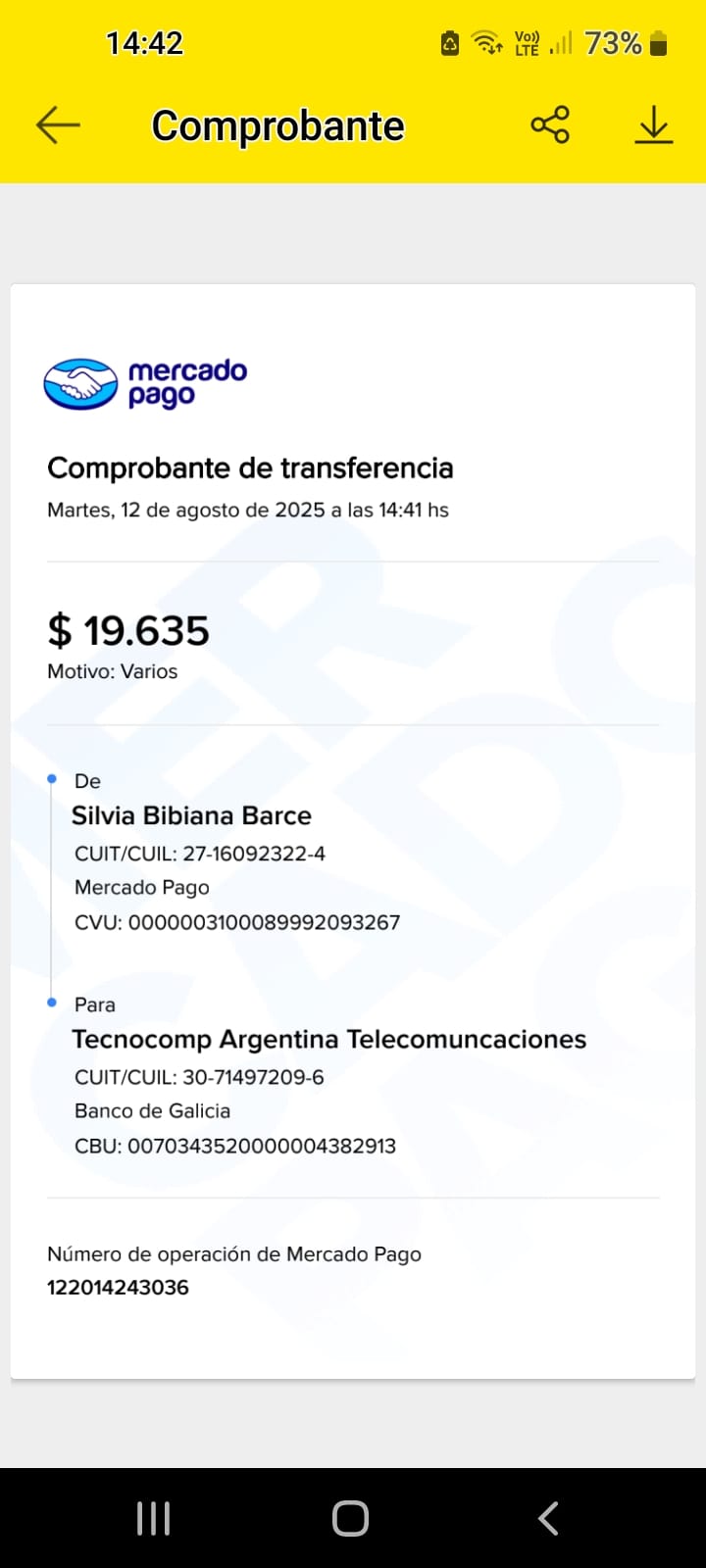The width and height of the screenshot is (706, 1568).
Task: Select sender name Silvia Bibiana Barce
Action: pyautogui.click(x=191, y=815)
